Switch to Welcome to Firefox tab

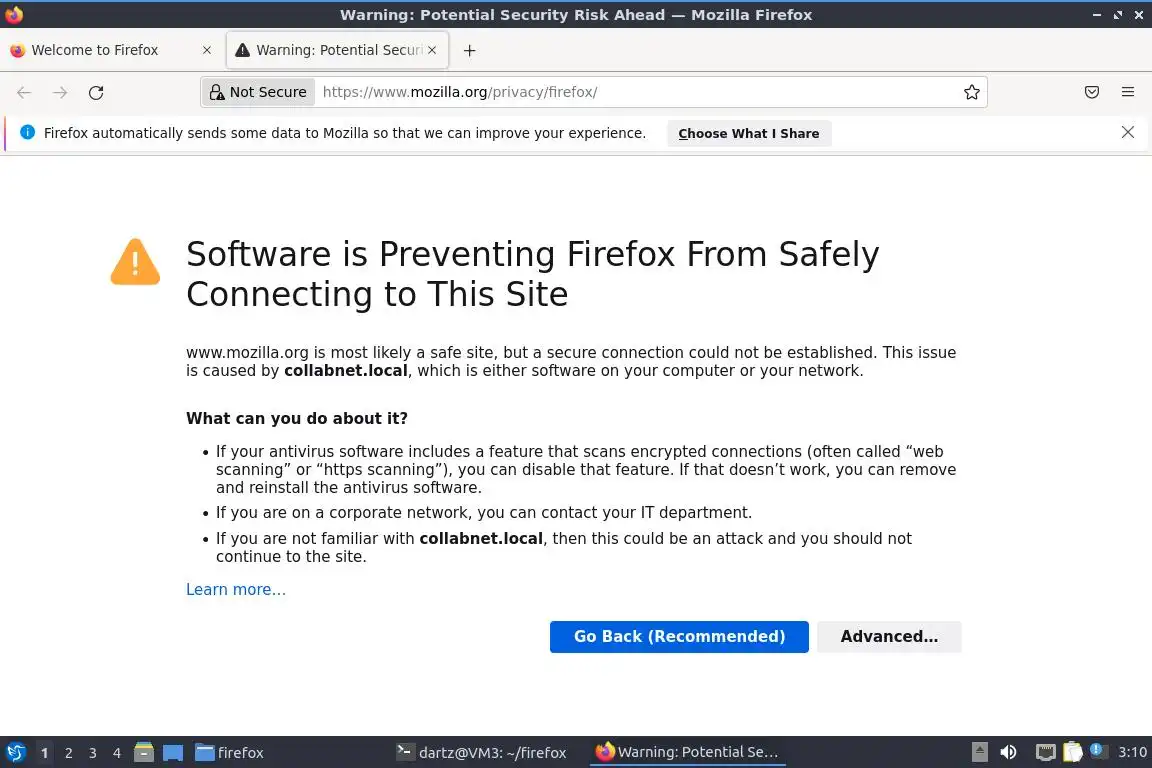[95, 50]
